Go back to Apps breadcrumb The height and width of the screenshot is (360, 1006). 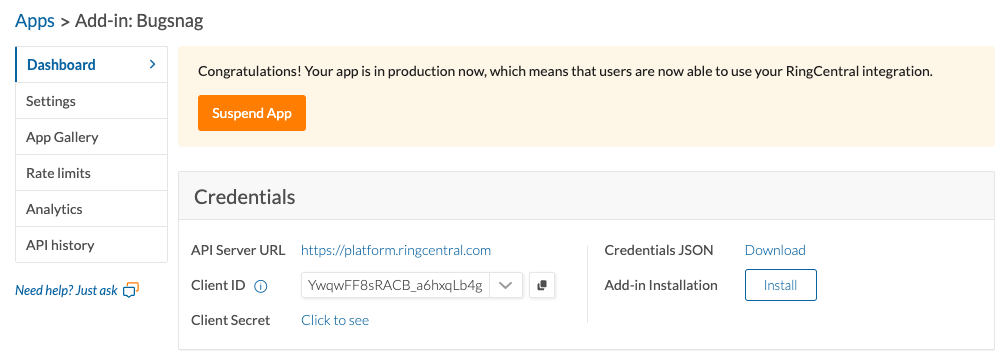[35, 21]
